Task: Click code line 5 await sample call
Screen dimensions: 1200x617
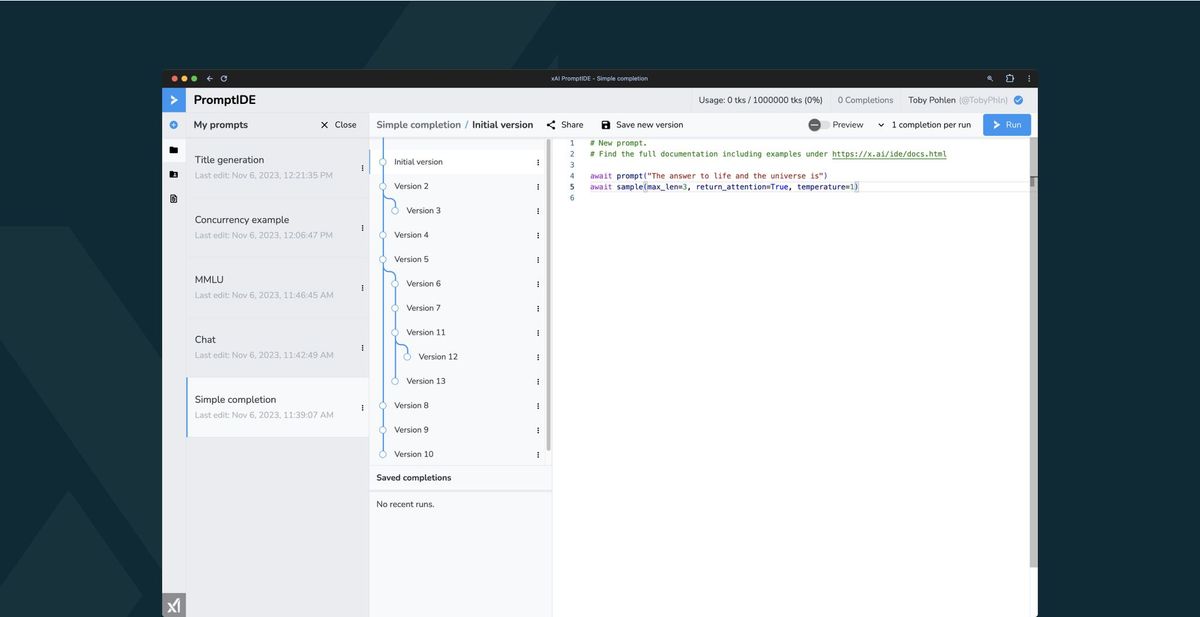Action: click(724, 187)
